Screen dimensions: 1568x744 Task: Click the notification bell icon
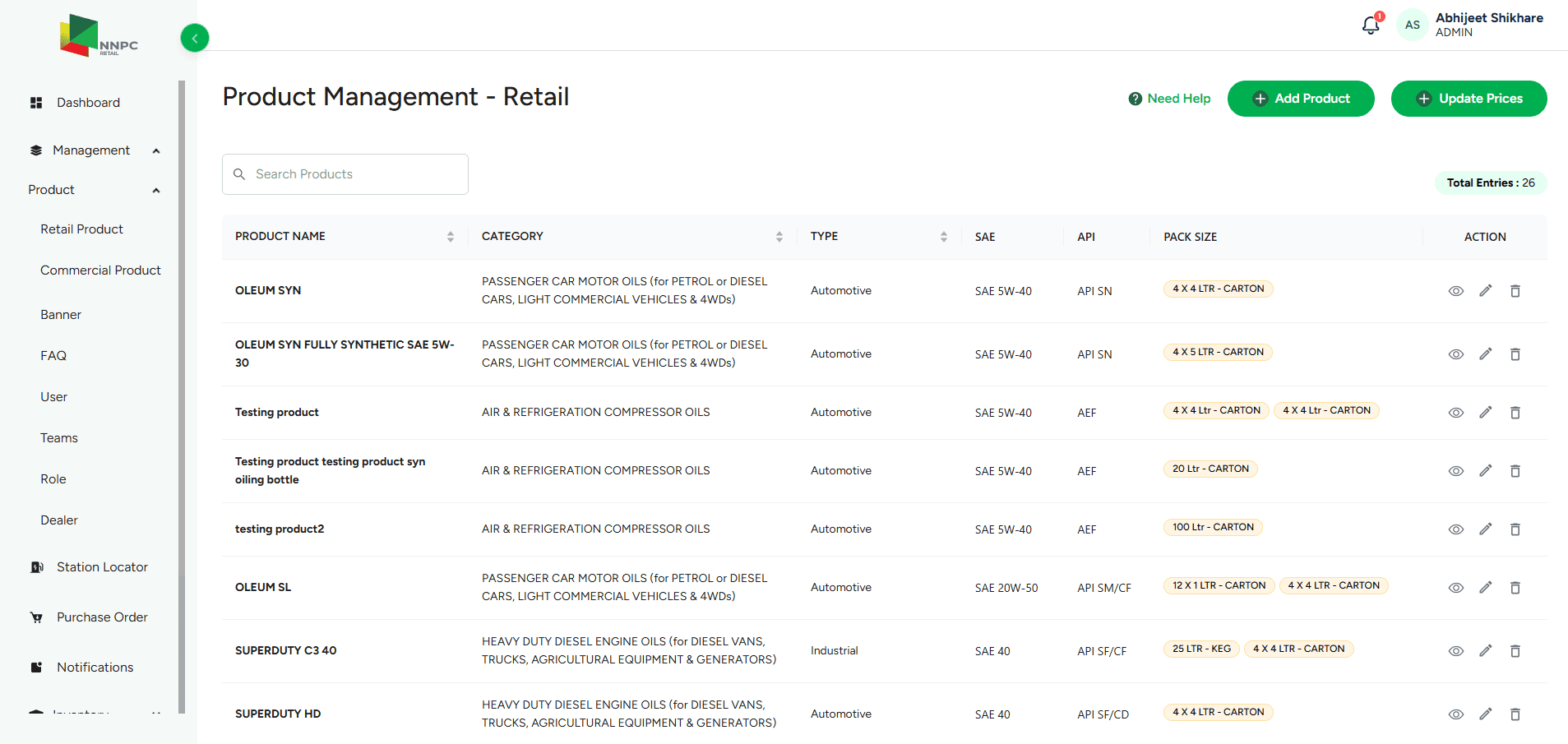(x=1369, y=25)
